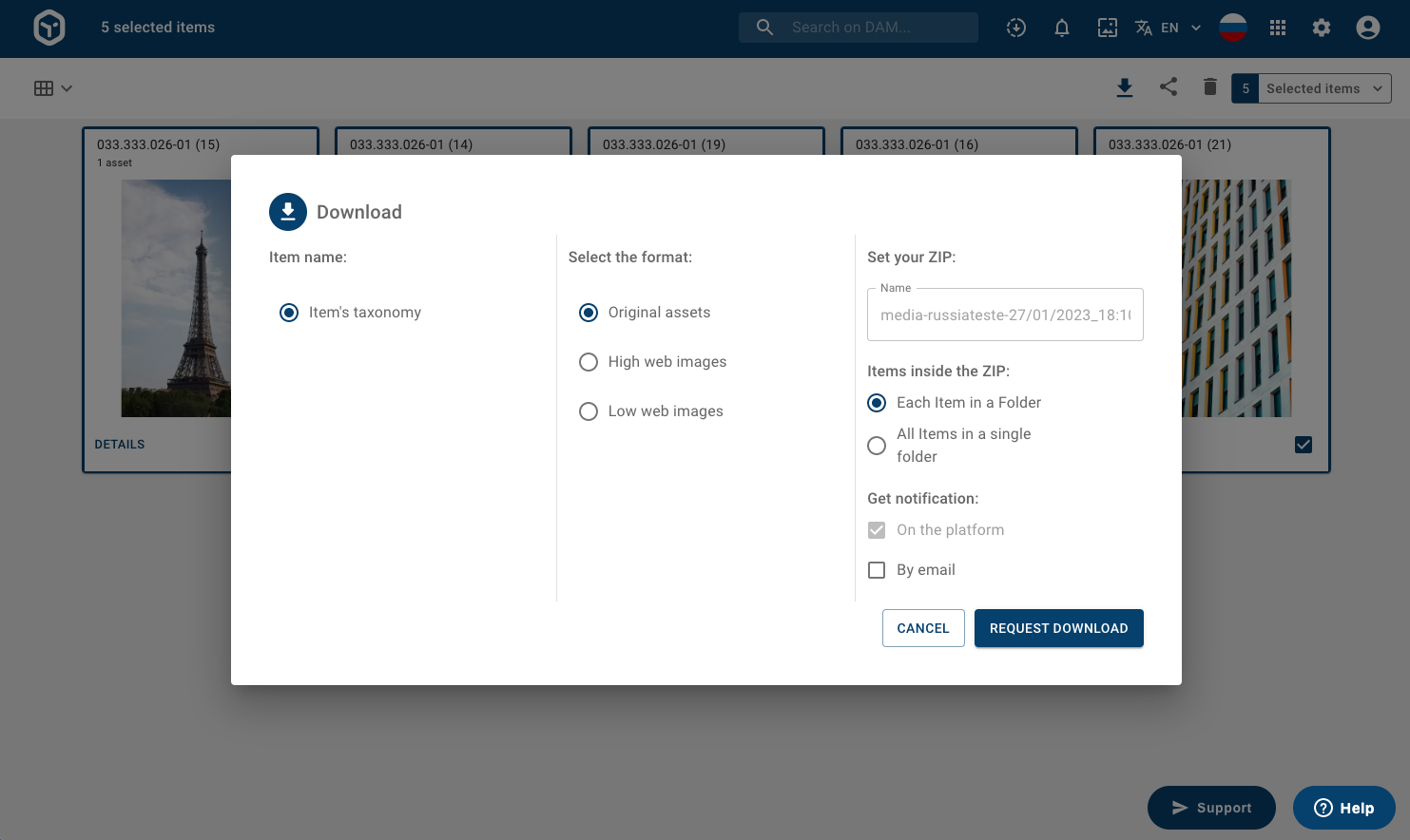
Task: Open the user account icon
Action: tap(1368, 28)
